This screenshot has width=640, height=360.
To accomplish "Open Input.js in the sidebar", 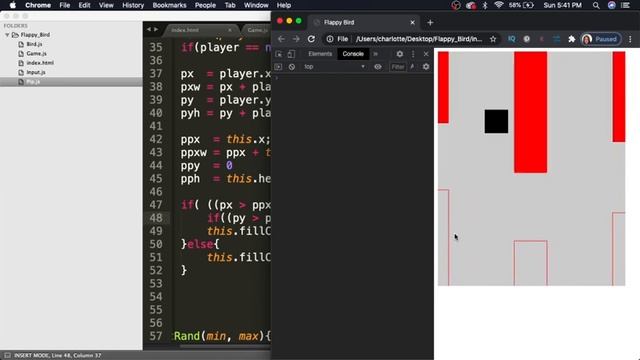I will [x=36, y=72].
